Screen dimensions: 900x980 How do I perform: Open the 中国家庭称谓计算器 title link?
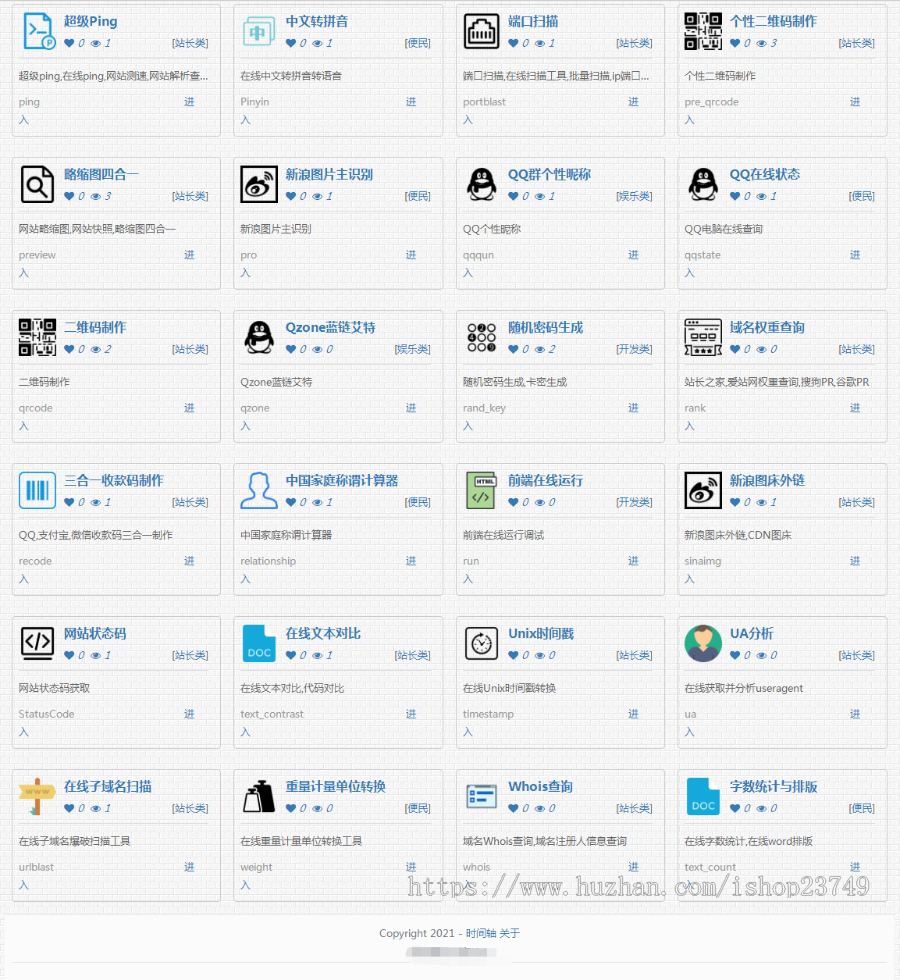[x=342, y=481]
